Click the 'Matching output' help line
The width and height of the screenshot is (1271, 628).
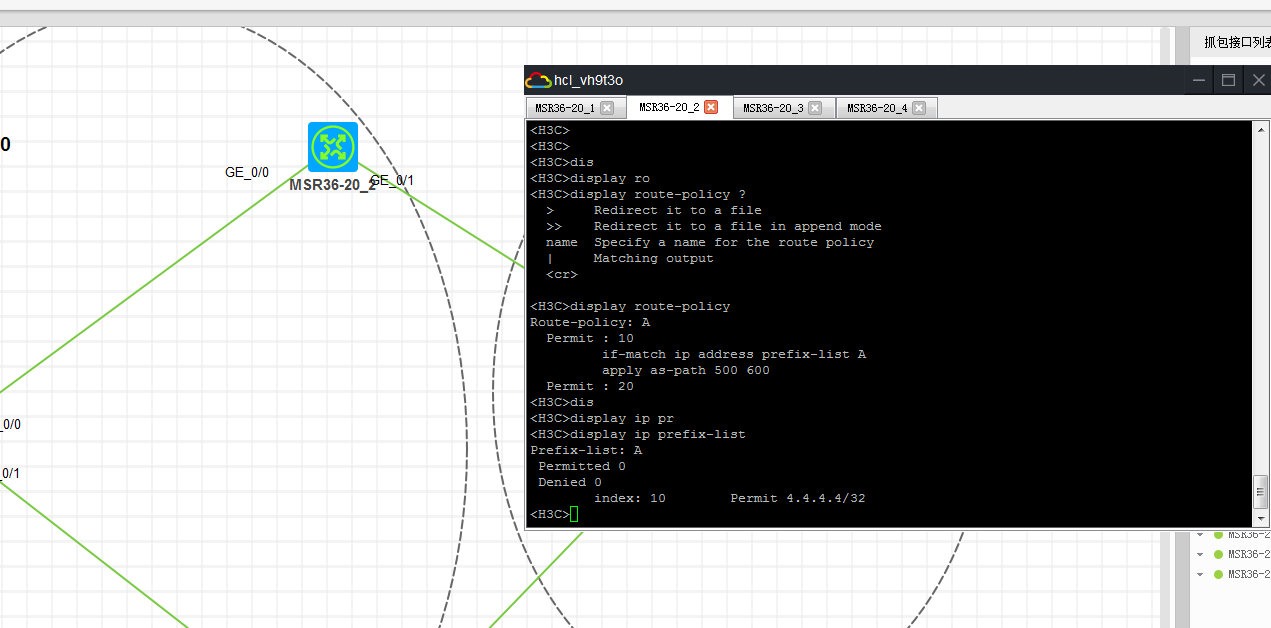(x=653, y=258)
